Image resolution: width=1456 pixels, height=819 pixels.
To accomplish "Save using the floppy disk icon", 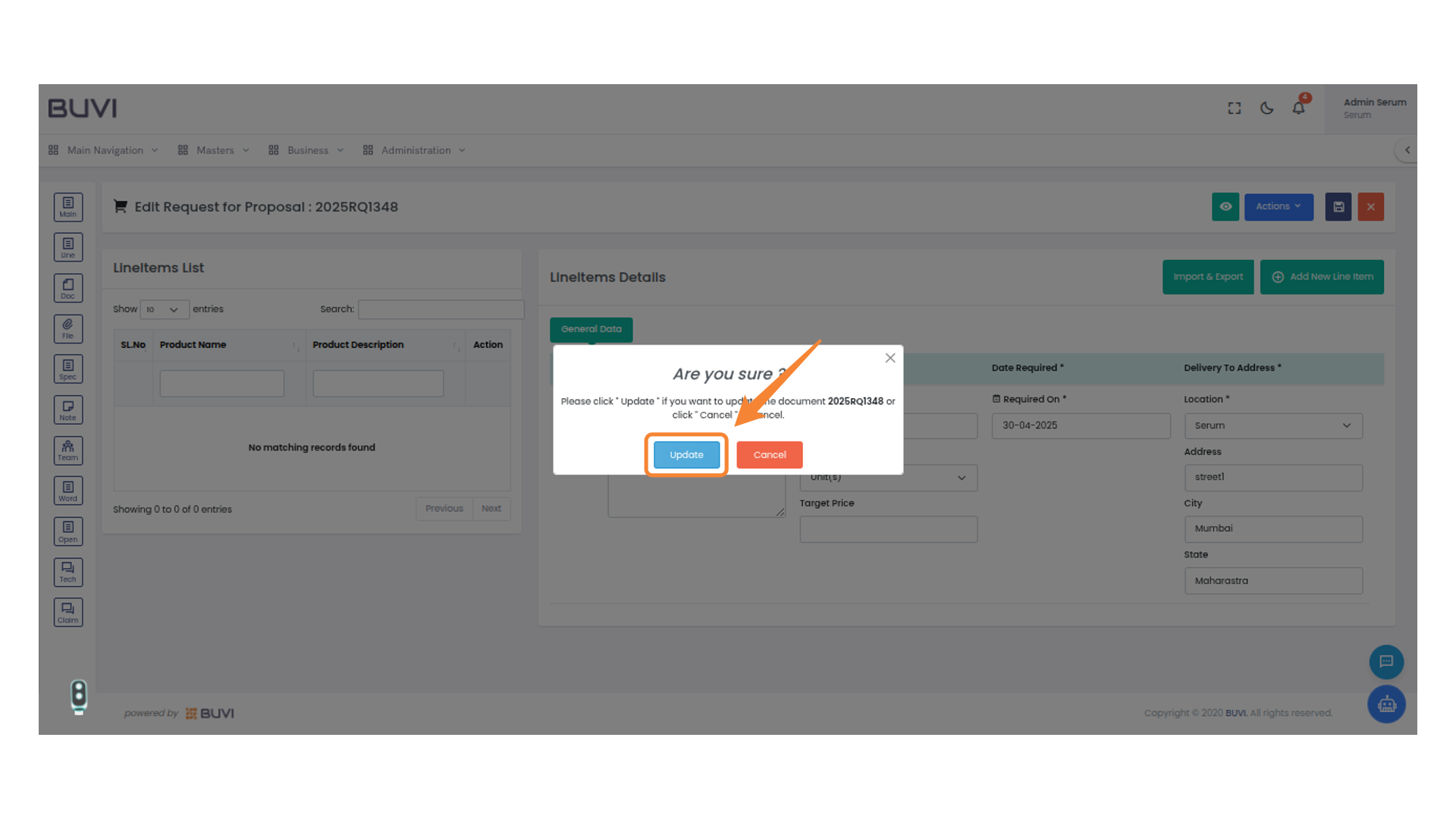I will pos(1338,206).
